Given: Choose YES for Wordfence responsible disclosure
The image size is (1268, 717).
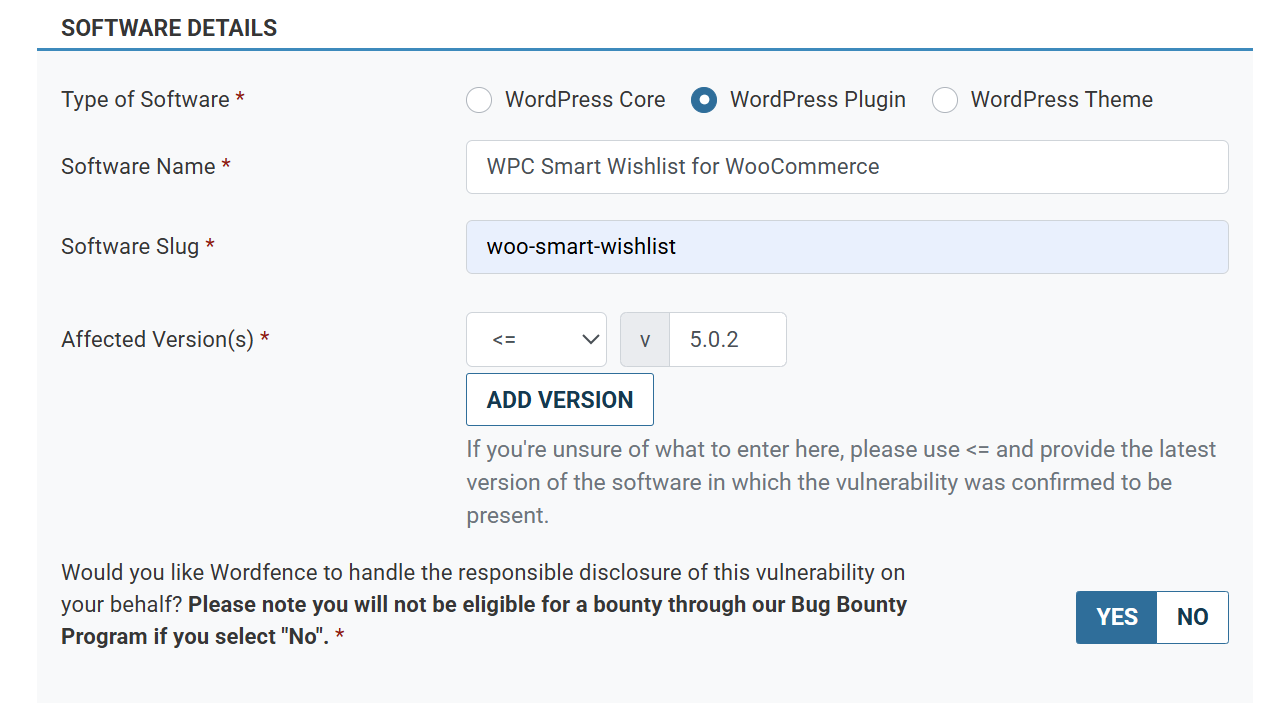Looking at the screenshot, I should click(x=1116, y=617).
